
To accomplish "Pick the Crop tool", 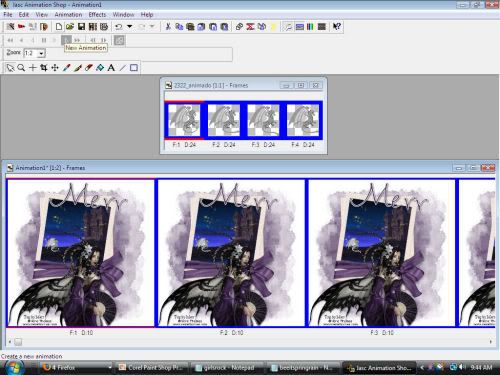I will pyautogui.click(x=44, y=68).
